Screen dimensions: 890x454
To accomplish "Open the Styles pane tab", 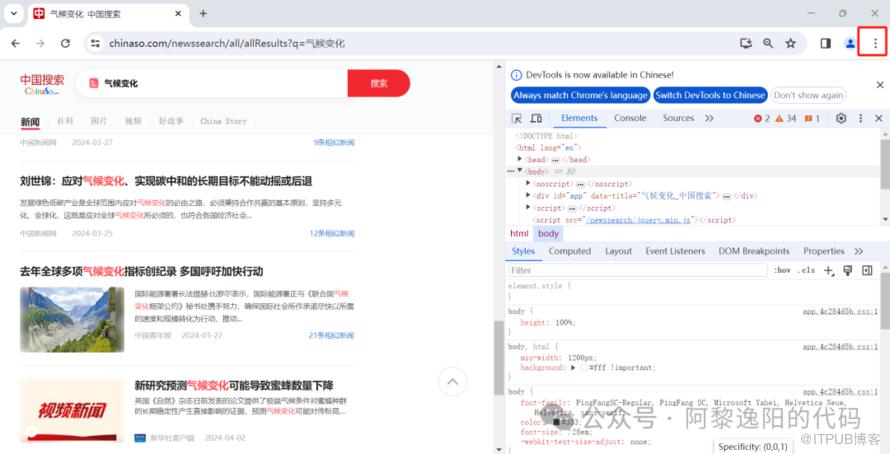I will point(523,251).
